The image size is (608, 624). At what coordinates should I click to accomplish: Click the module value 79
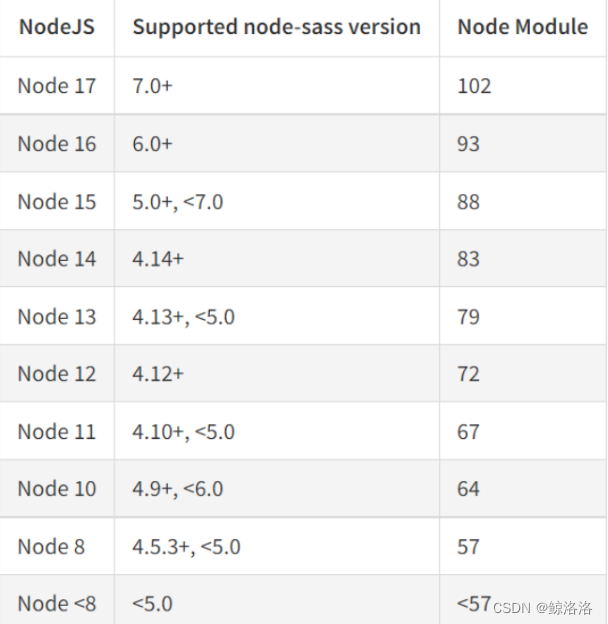pos(468,317)
